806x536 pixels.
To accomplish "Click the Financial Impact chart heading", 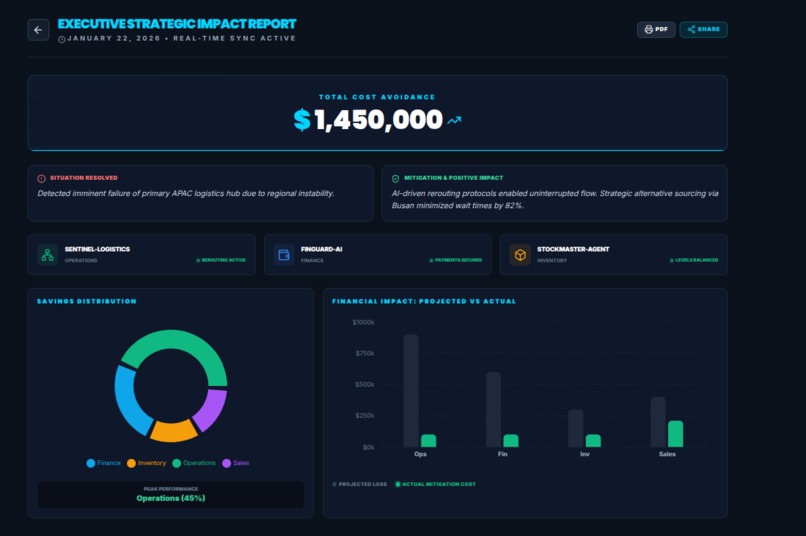I will click(424, 301).
